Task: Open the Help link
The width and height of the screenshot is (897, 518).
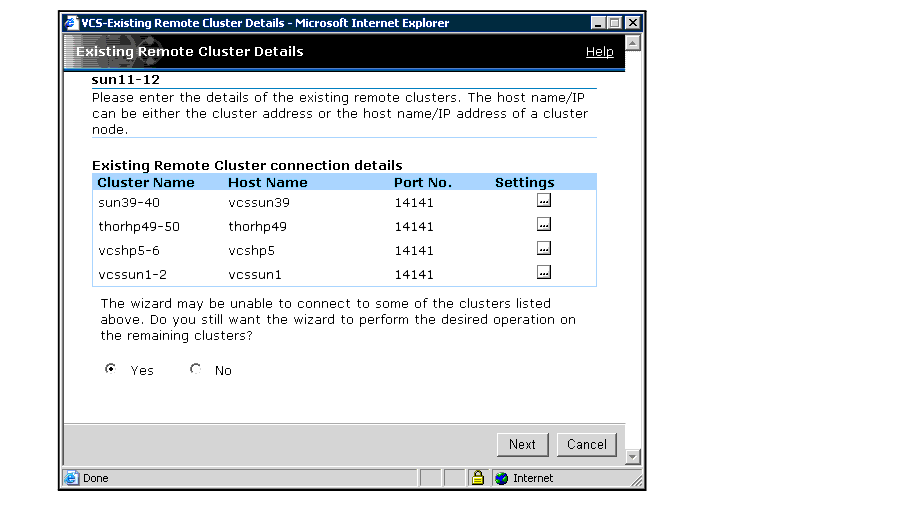Action: coord(599,52)
